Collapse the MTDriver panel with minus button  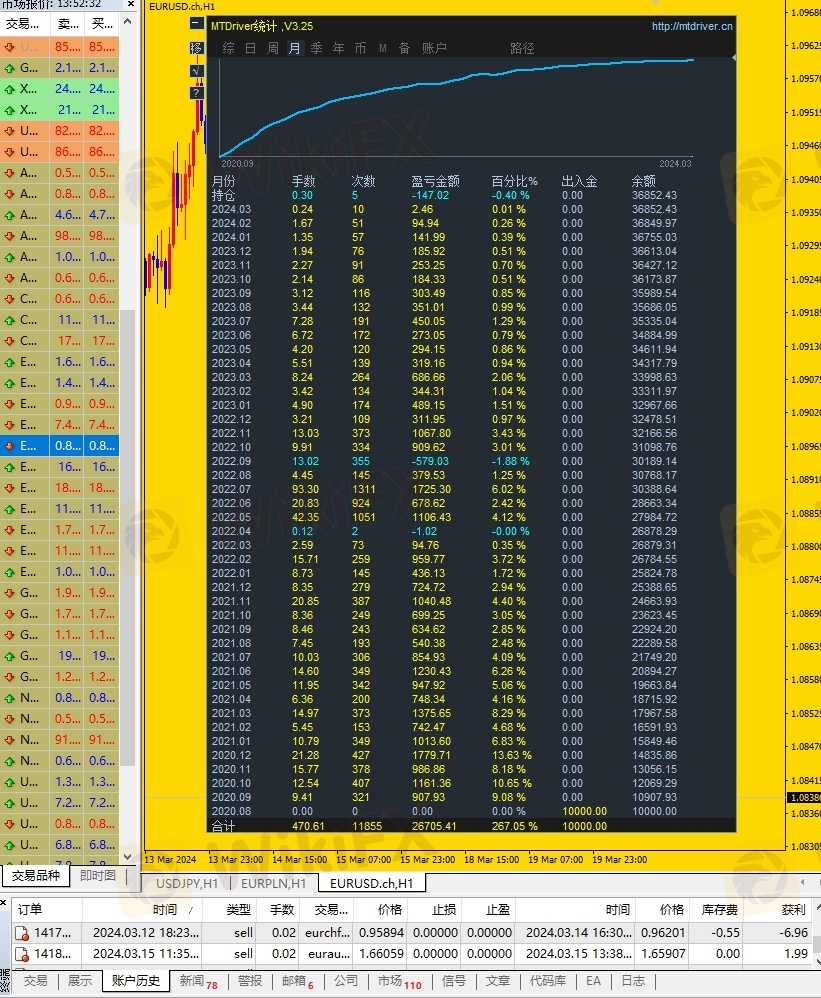coord(197,24)
